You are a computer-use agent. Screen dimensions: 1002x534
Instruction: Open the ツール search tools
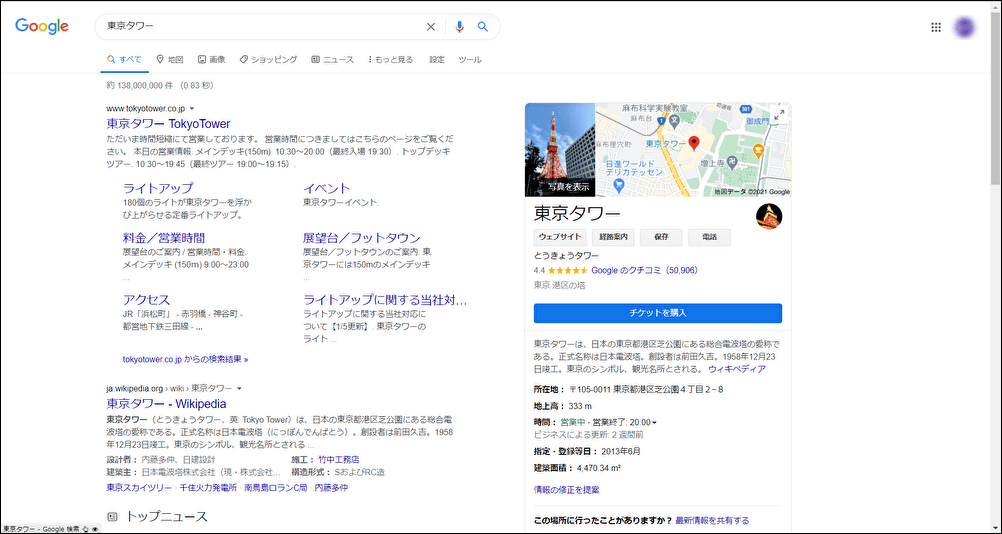(470, 59)
